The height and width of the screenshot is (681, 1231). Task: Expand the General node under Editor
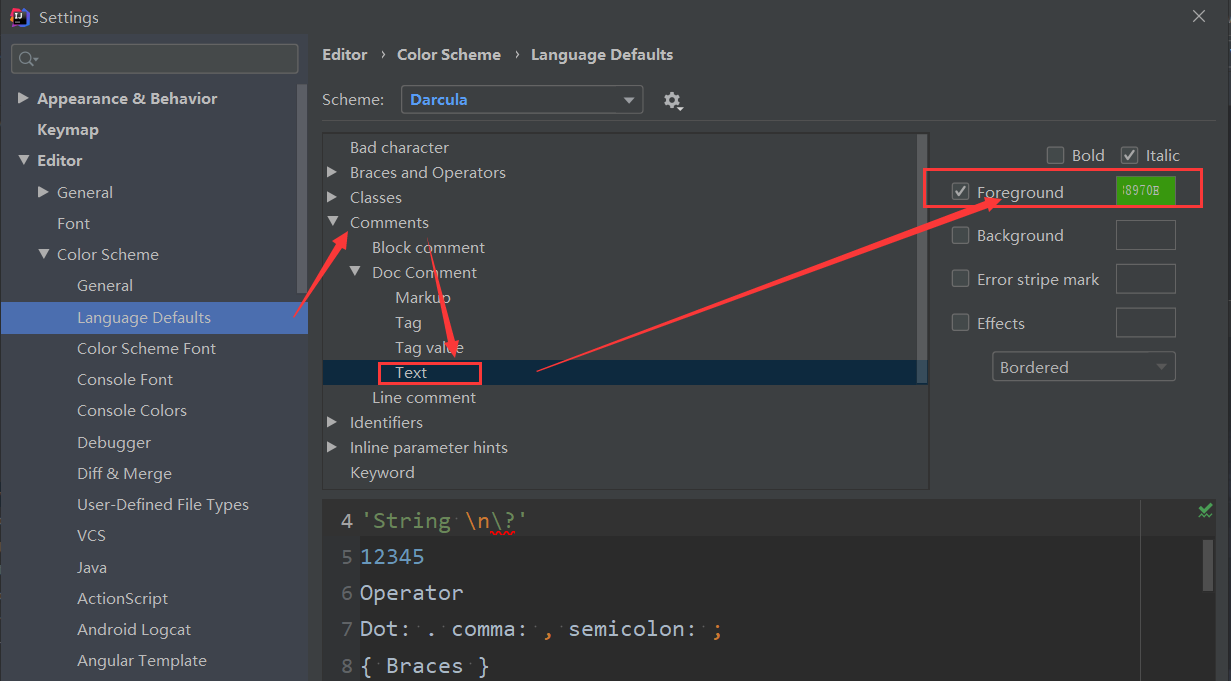pos(43,192)
